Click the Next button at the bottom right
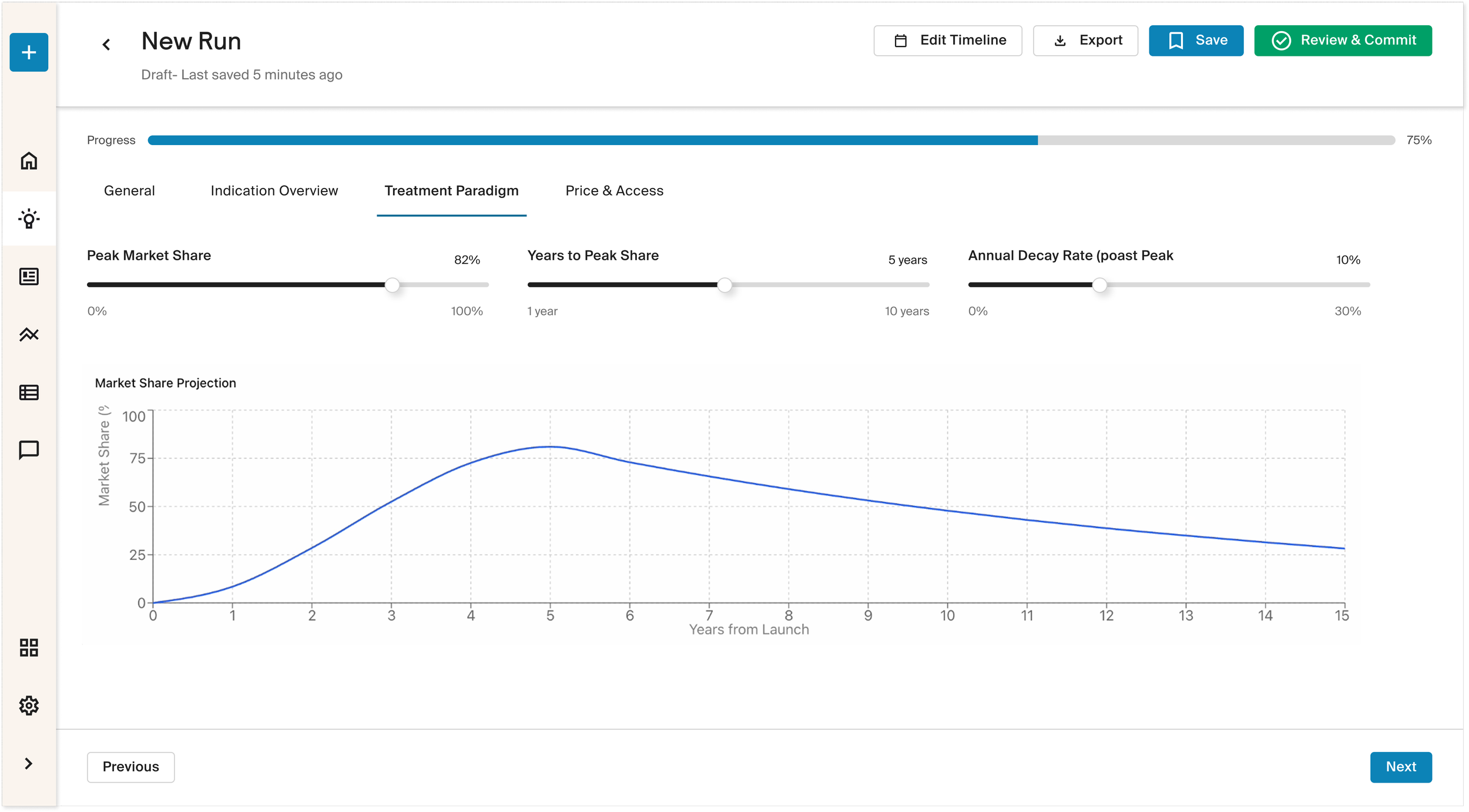Viewport: 1469px width, 812px height. (1400, 767)
